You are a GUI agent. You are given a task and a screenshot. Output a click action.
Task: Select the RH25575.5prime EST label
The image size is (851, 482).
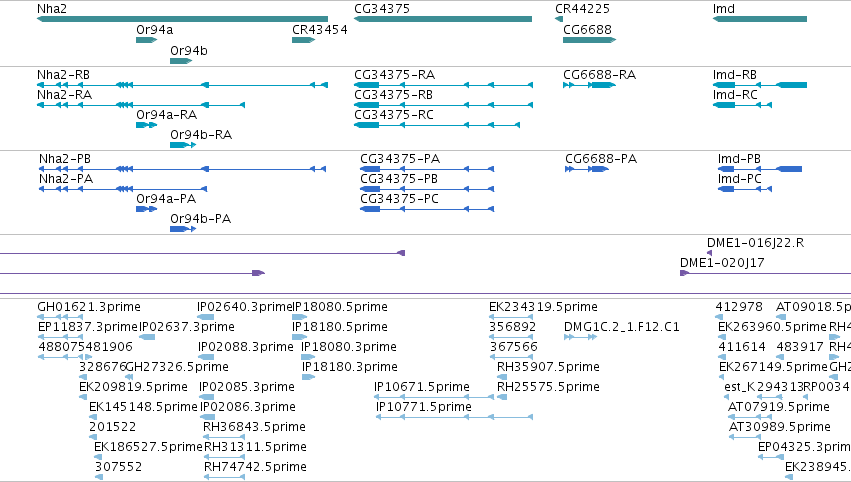(548, 388)
